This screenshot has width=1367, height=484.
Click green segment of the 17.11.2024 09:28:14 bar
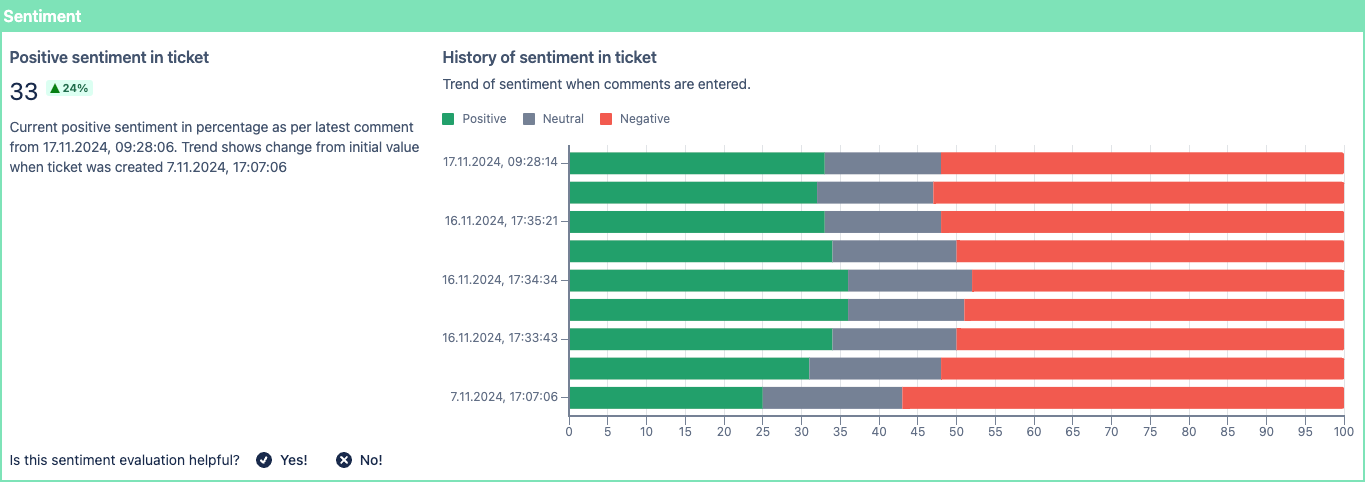pyautogui.click(x=696, y=163)
